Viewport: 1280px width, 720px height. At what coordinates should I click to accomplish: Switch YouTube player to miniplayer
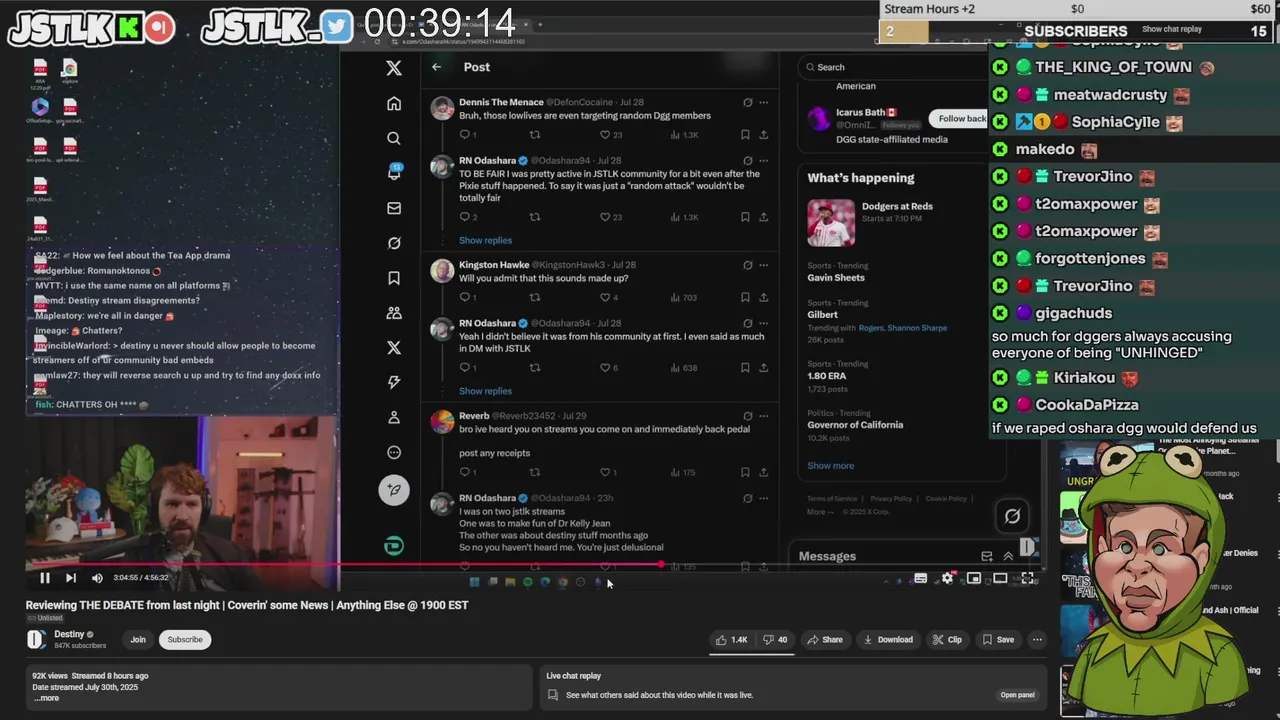(973, 578)
